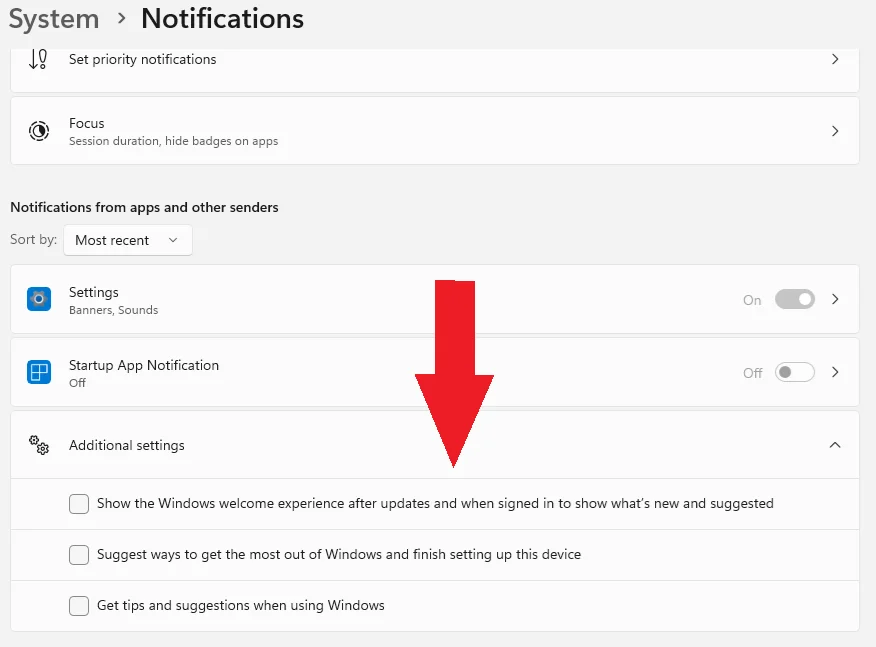Viewport: 876px width, 647px height.
Task: Click Notifications from apps and other senders heading
Action: (x=144, y=207)
